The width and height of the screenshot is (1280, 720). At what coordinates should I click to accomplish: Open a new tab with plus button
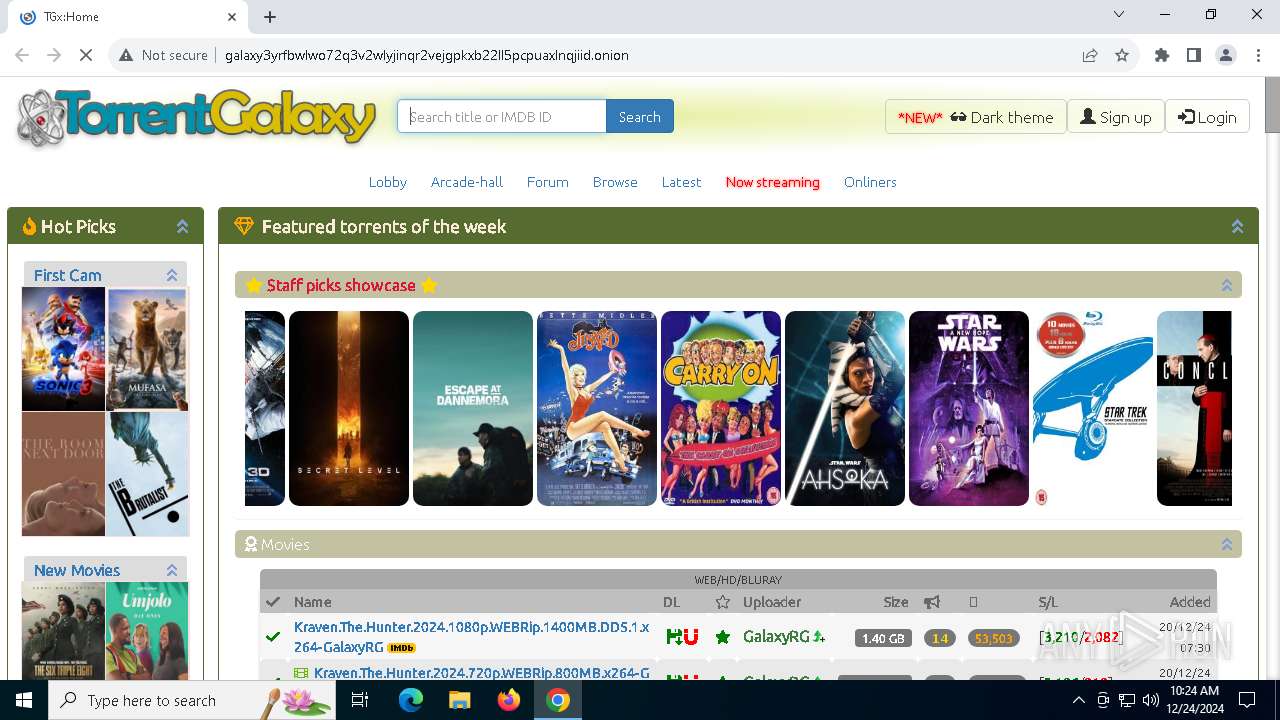point(270,17)
